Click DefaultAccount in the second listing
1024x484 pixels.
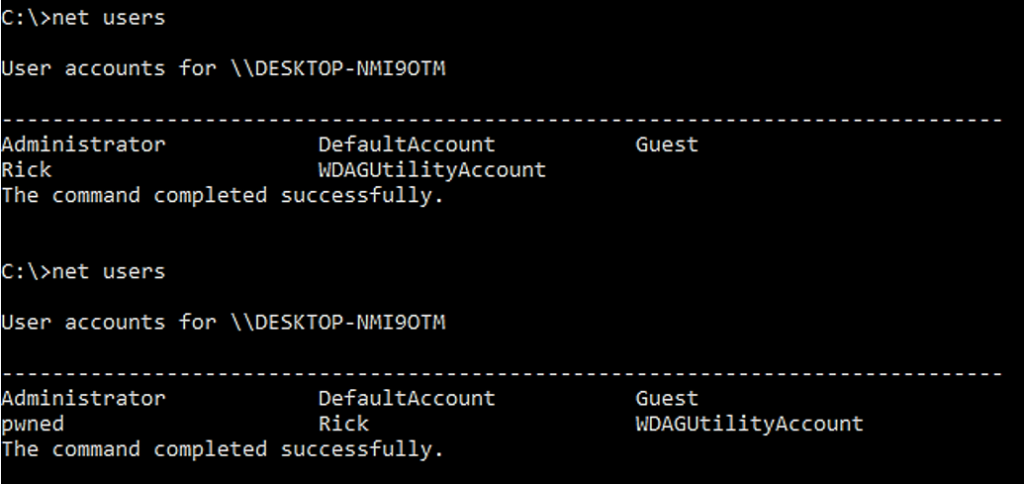tap(406, 398)
